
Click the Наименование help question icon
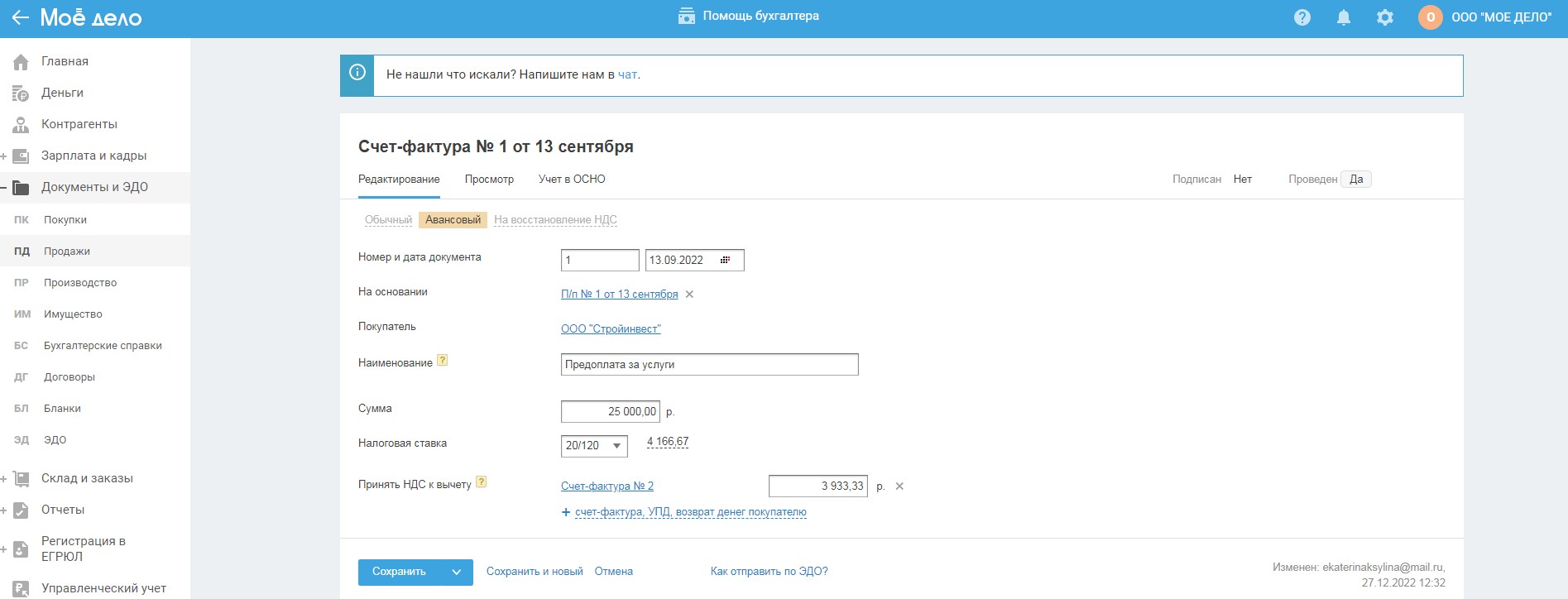443,361
